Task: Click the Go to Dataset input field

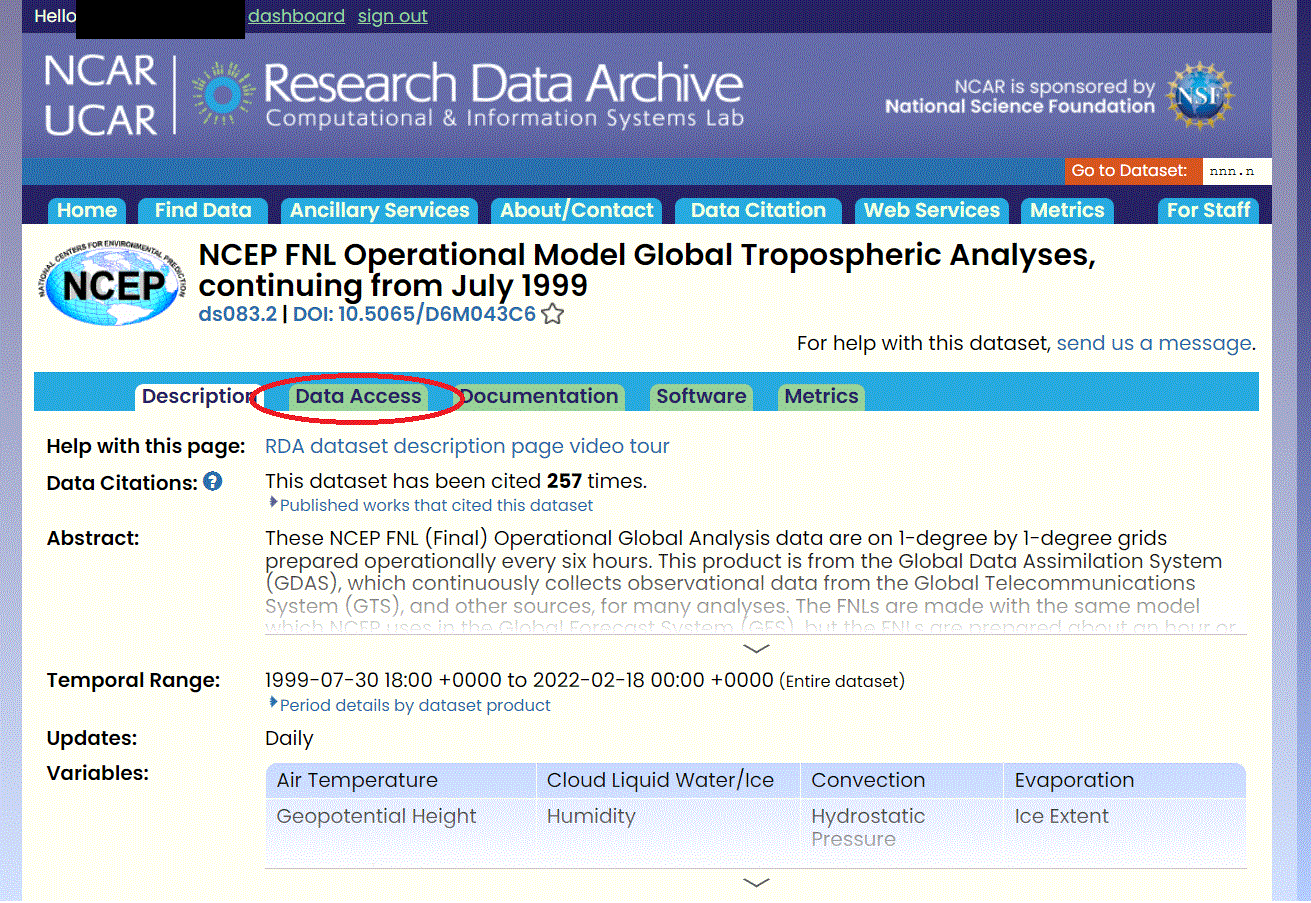Action: pyautogui.click(x=1236, y=170)
